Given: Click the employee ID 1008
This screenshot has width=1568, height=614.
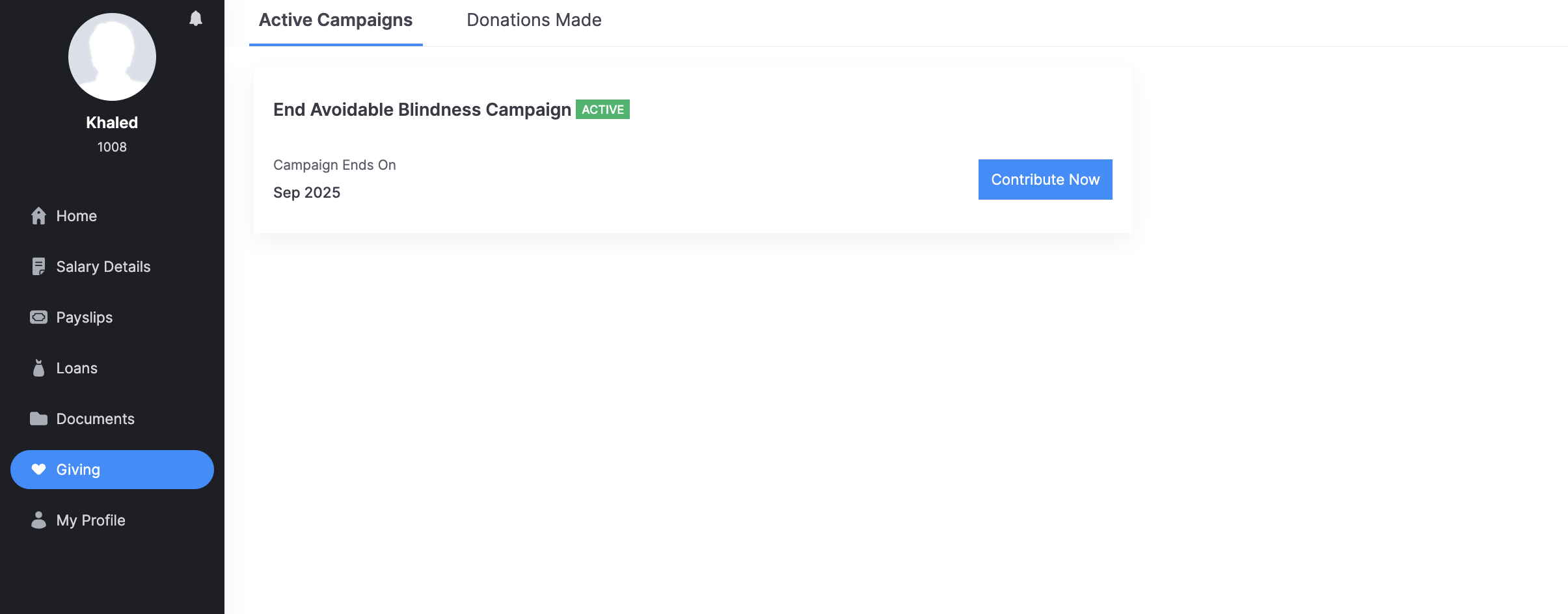Looking at the screenshot, I should pyautogui.click(x=112, y=147).
